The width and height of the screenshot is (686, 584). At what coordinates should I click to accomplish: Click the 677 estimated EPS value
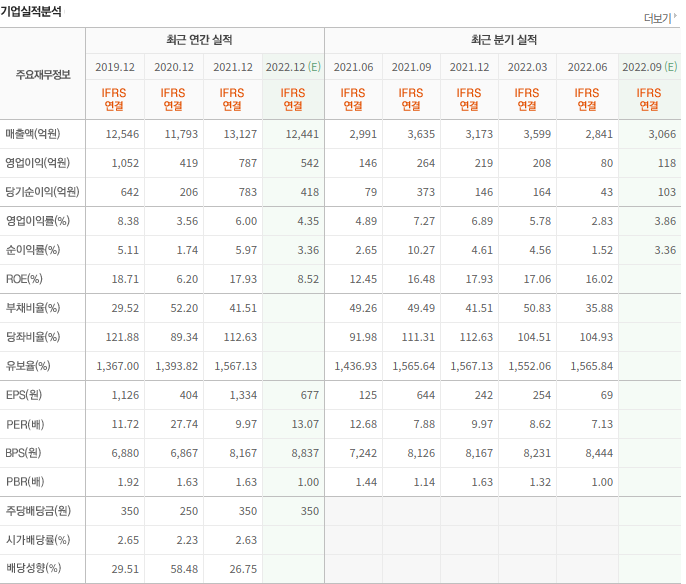tap(310, 395)
